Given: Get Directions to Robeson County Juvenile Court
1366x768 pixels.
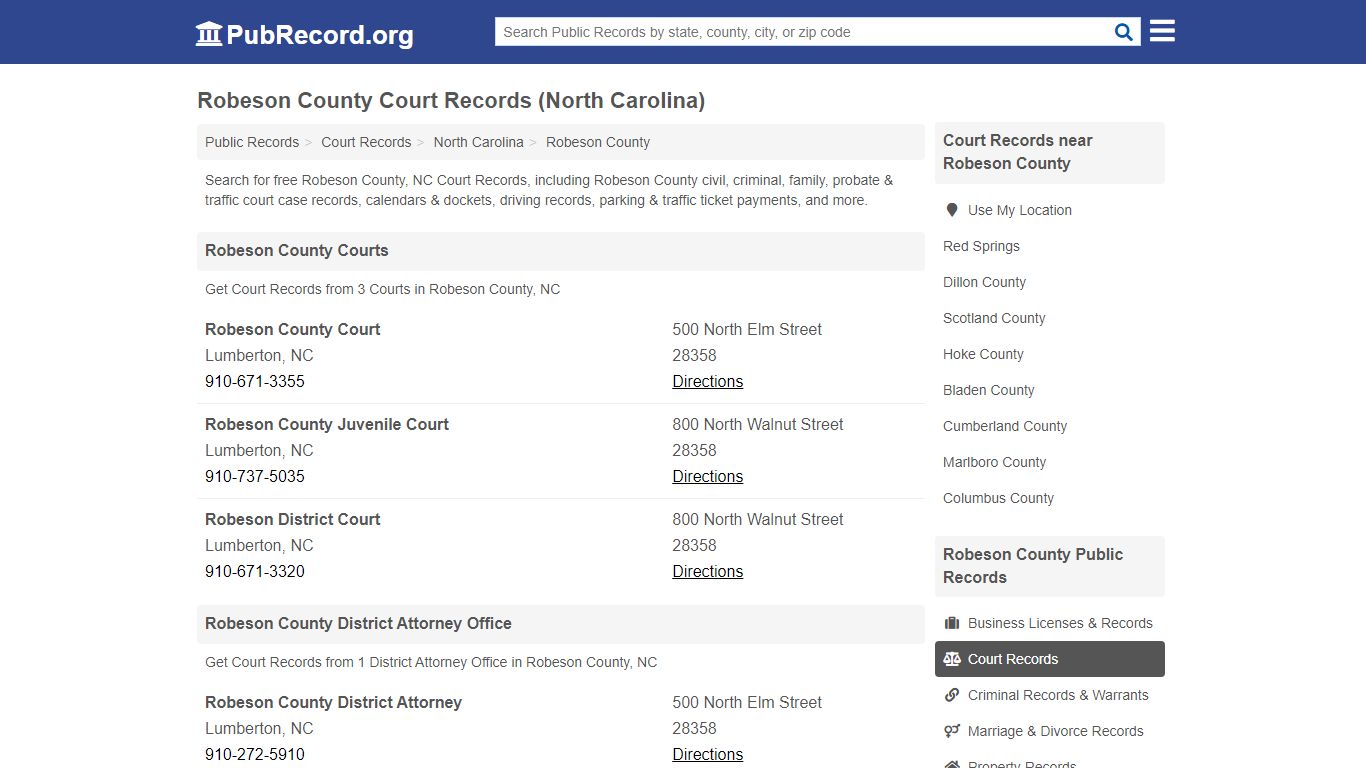Looking at the screenshot, I should (x=708, y=476).
